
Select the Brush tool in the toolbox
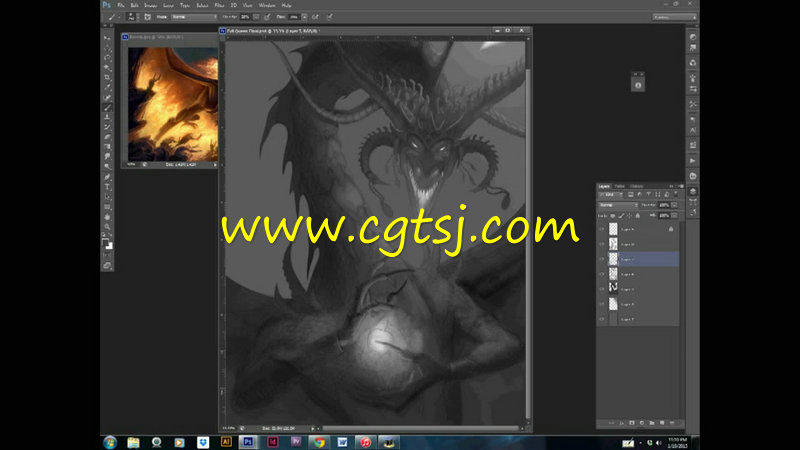pos(107,107)
